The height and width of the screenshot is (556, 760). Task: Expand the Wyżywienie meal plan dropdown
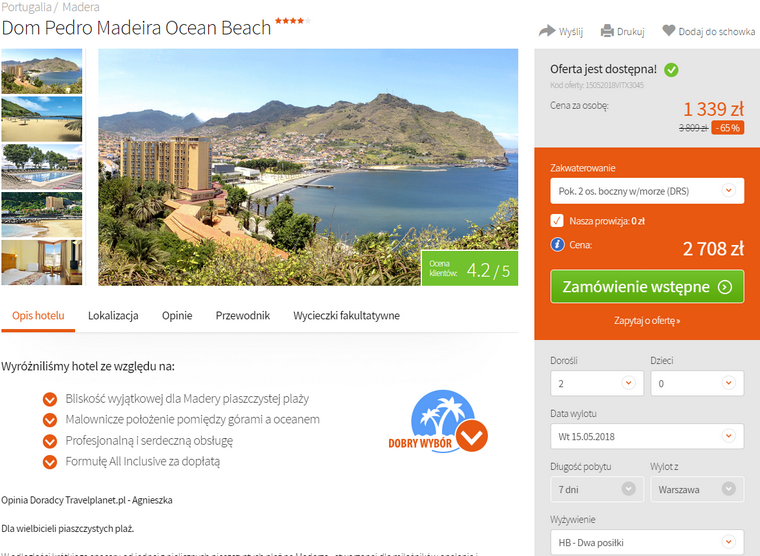tap(647, 542)
